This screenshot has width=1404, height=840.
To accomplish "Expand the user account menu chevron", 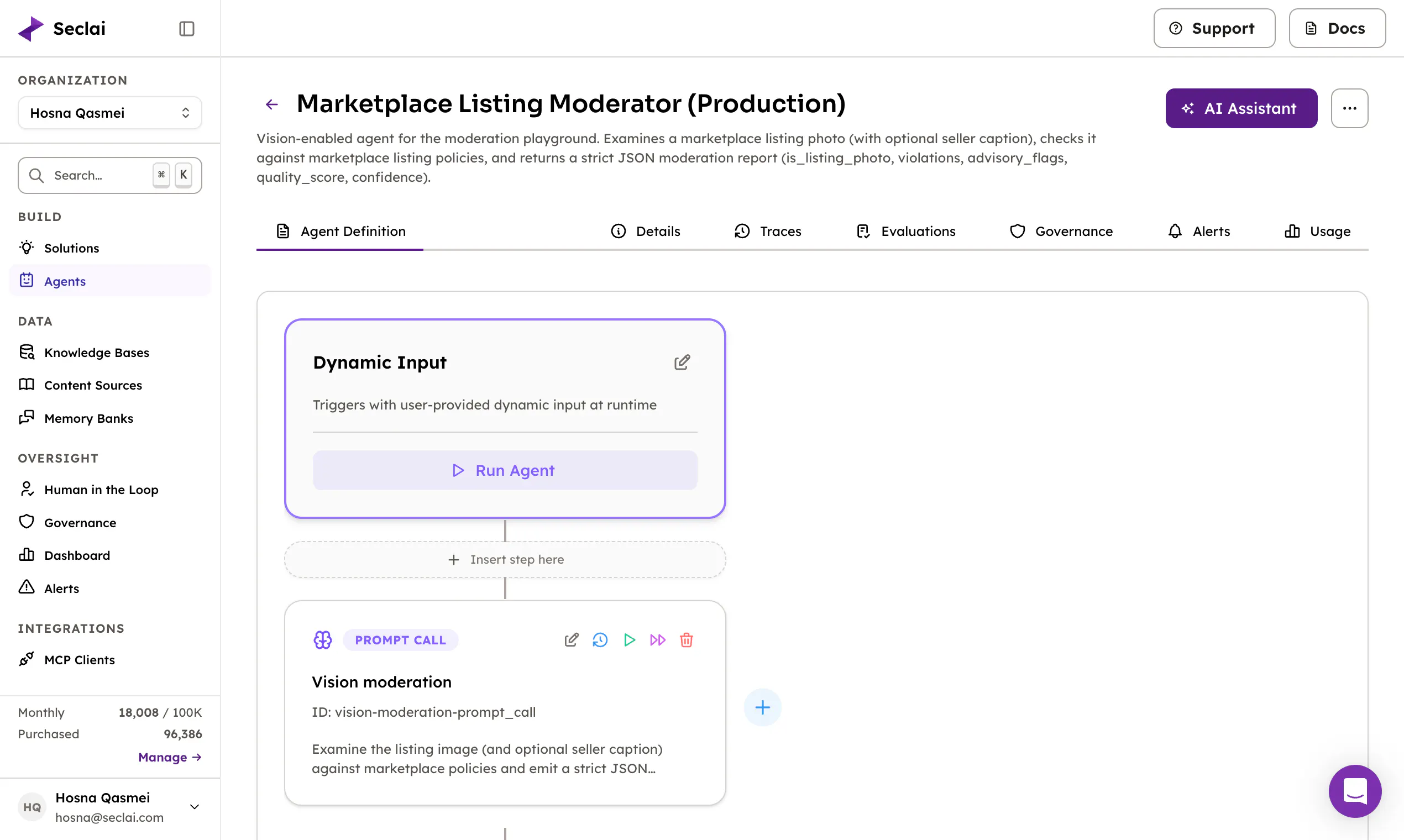I will coord(194,807).
